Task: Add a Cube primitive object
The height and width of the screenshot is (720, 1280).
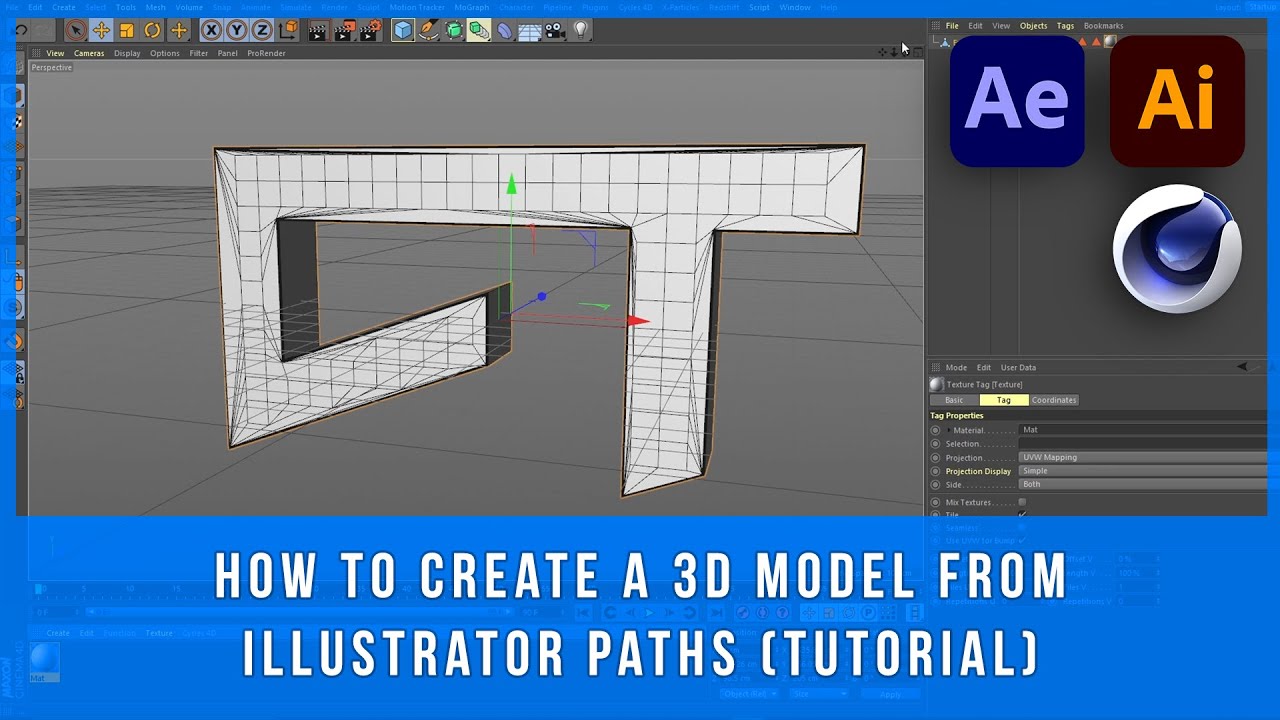Action: (x=403, y=30)
